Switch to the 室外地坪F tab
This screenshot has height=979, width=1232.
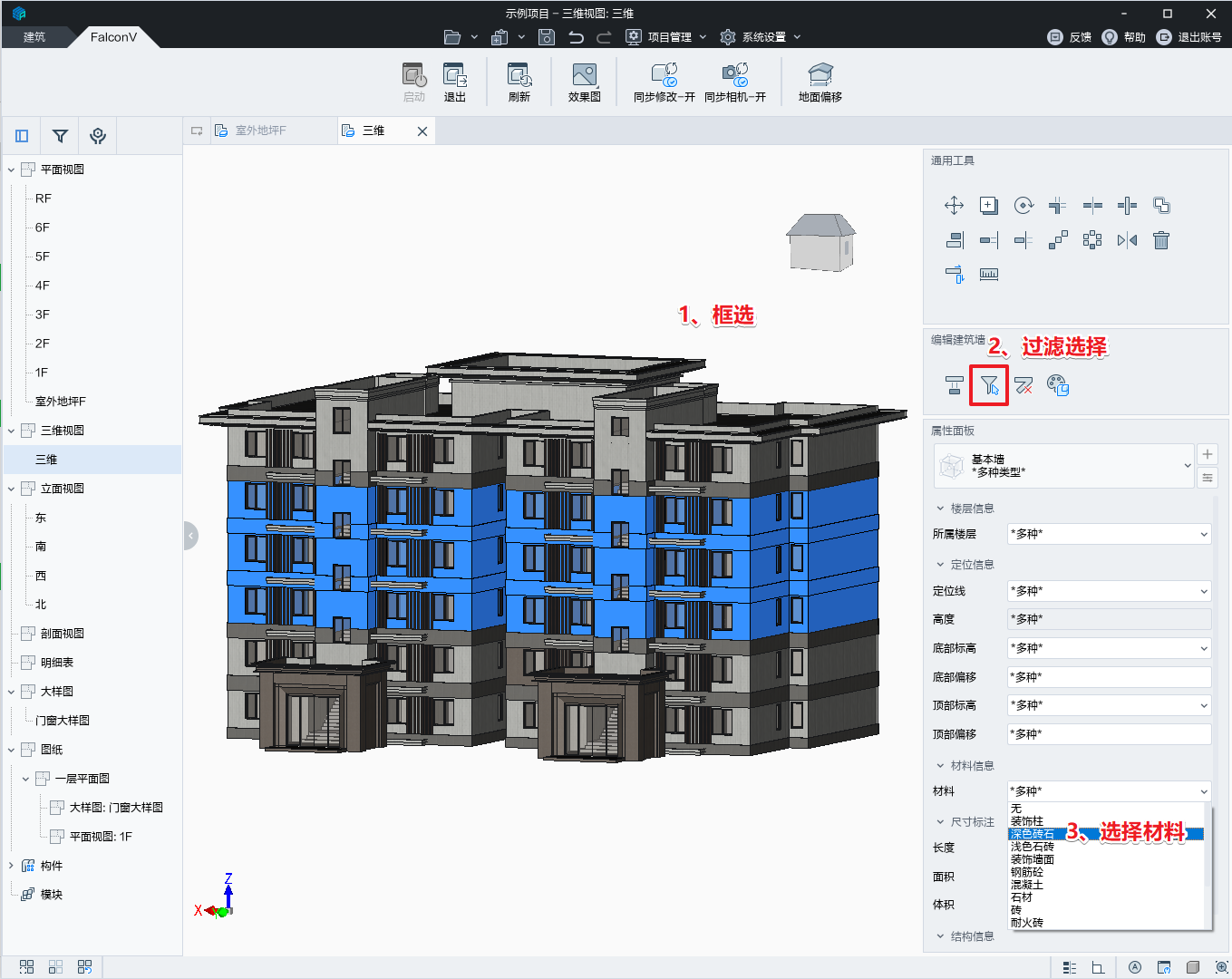point(261,131)
